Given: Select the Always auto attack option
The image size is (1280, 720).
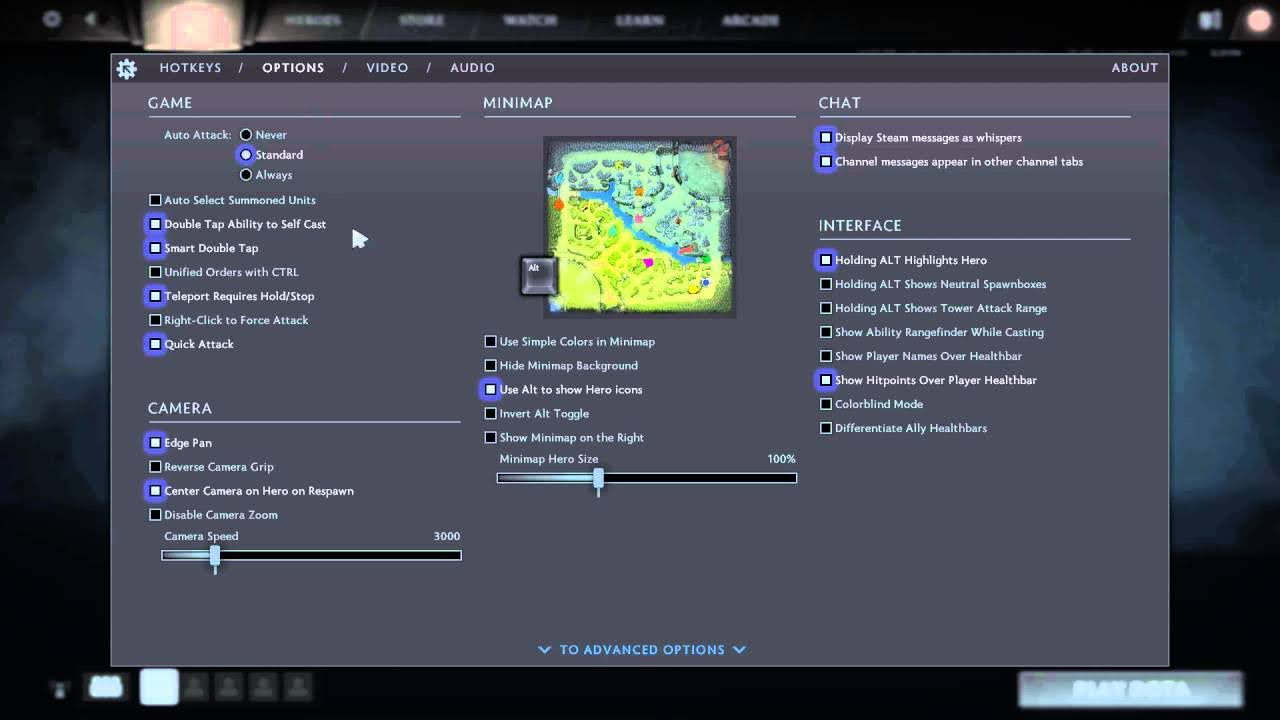Looking at the screenshot, I should tap(246, 175).
